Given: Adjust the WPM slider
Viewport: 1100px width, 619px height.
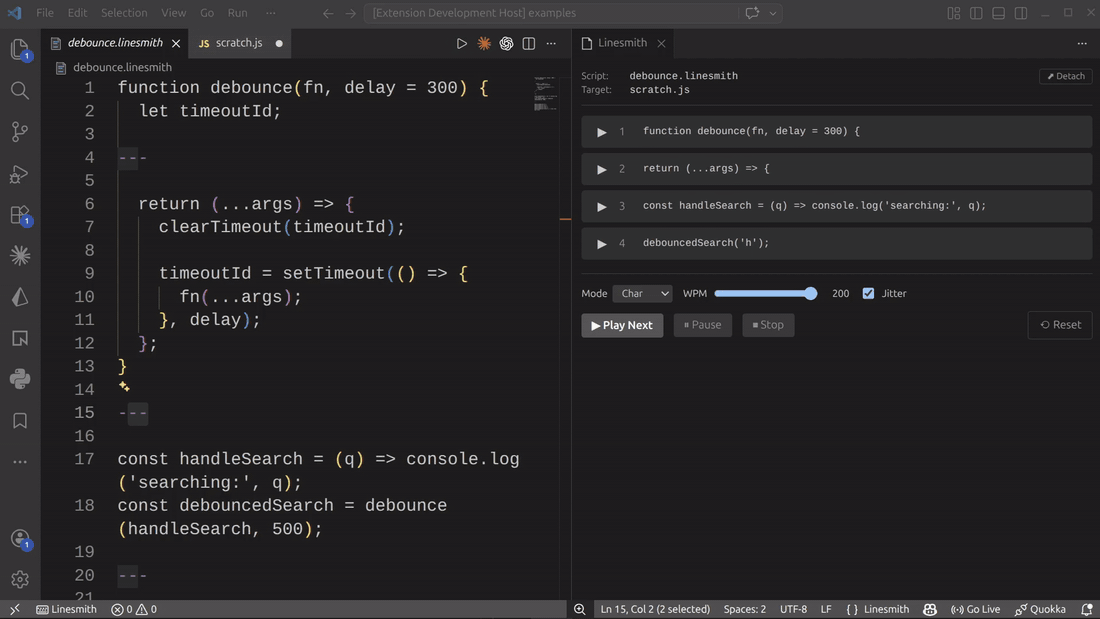Looking at the screenshot, I should (766, 293).
